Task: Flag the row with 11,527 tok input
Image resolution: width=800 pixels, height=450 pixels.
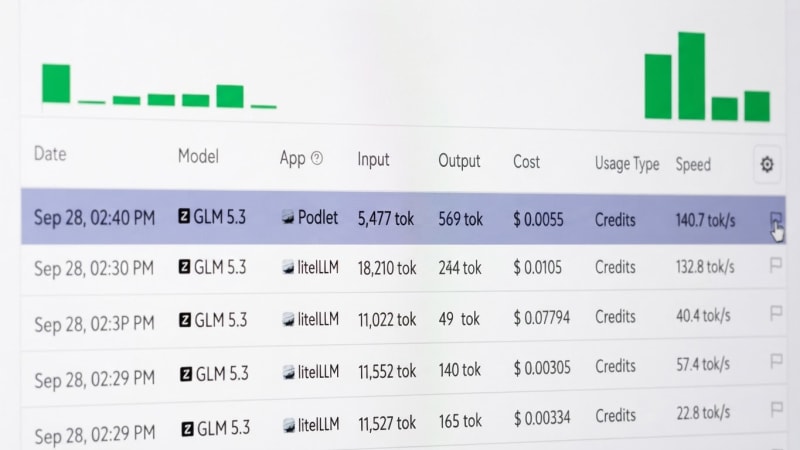Action: pos(777,409)
